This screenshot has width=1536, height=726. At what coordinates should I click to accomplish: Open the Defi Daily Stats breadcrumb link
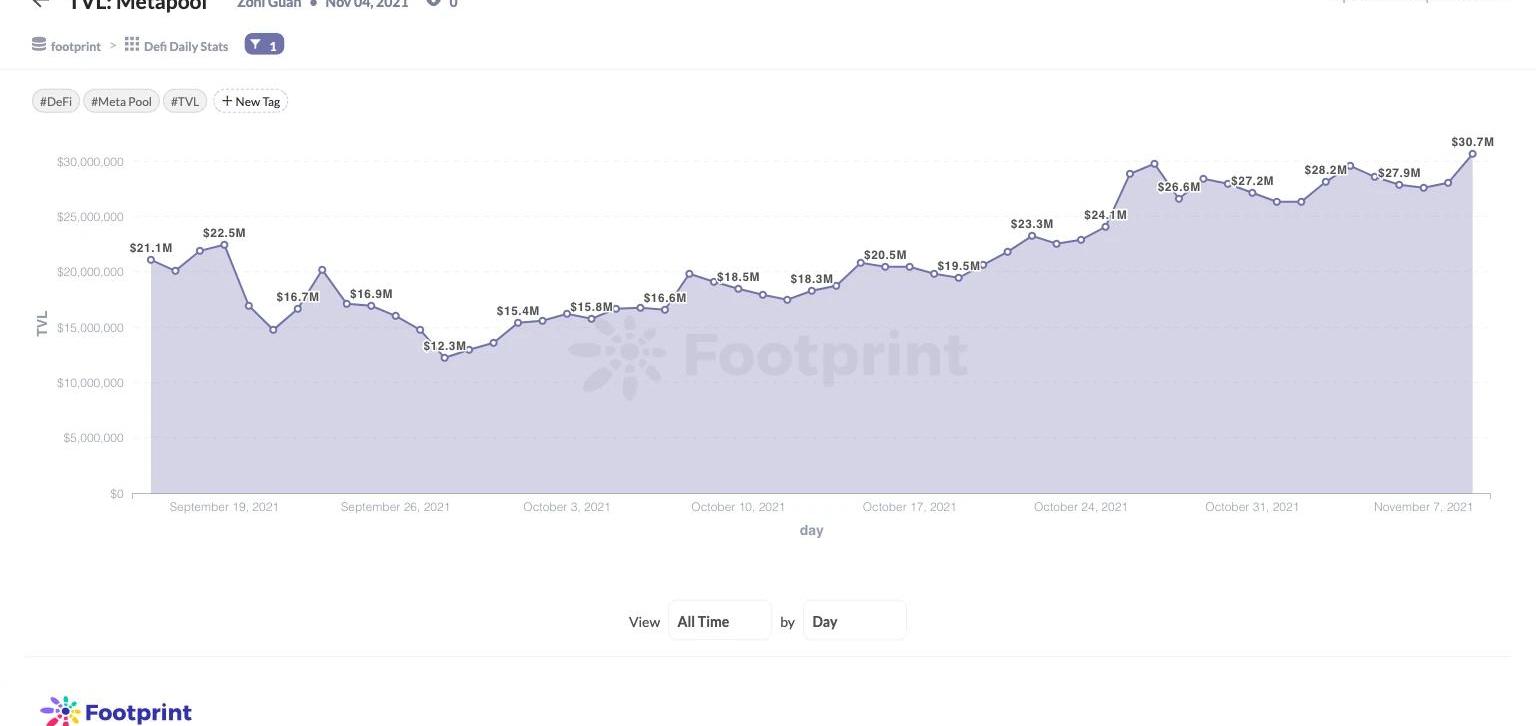(x=186, y=46)
